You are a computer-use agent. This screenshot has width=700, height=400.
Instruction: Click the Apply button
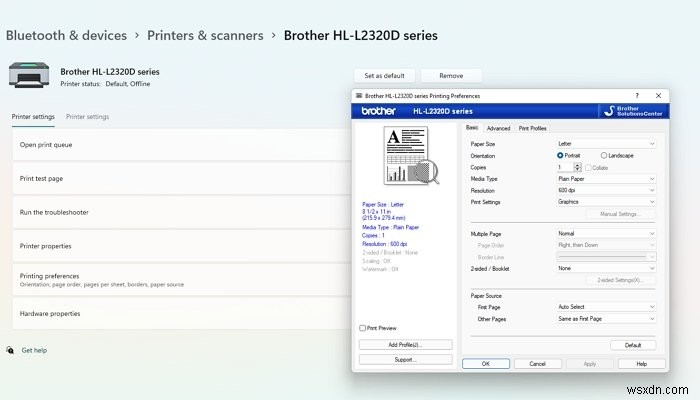590,364
